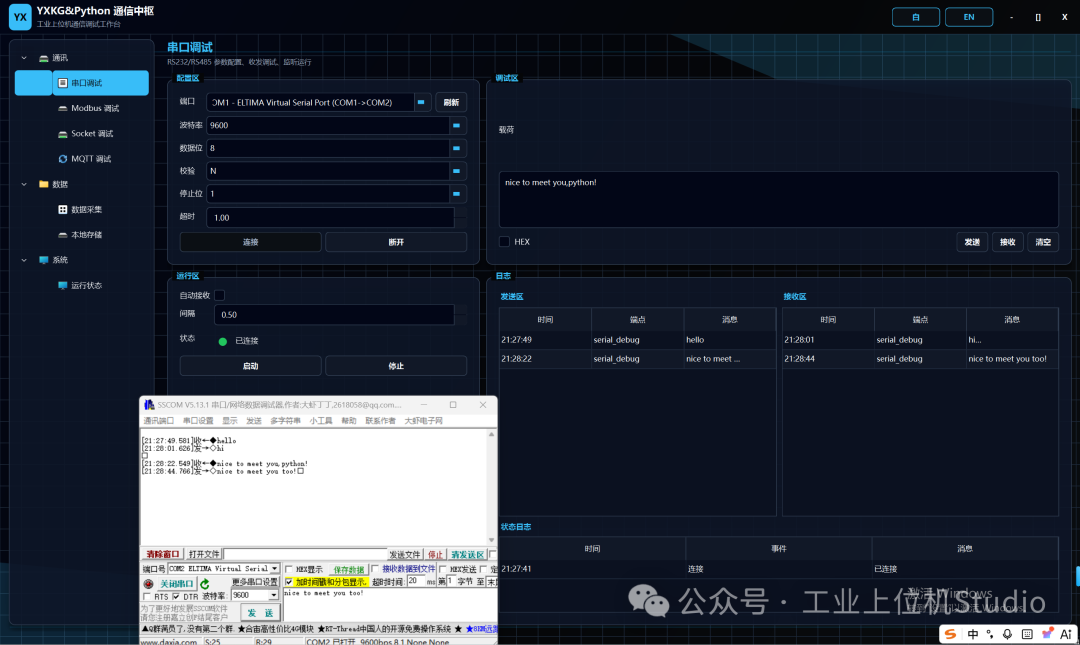The image size is (1080, 645).
Task: Click the Socket 调试 sidebar icon
Action: (x=63, y=134)
